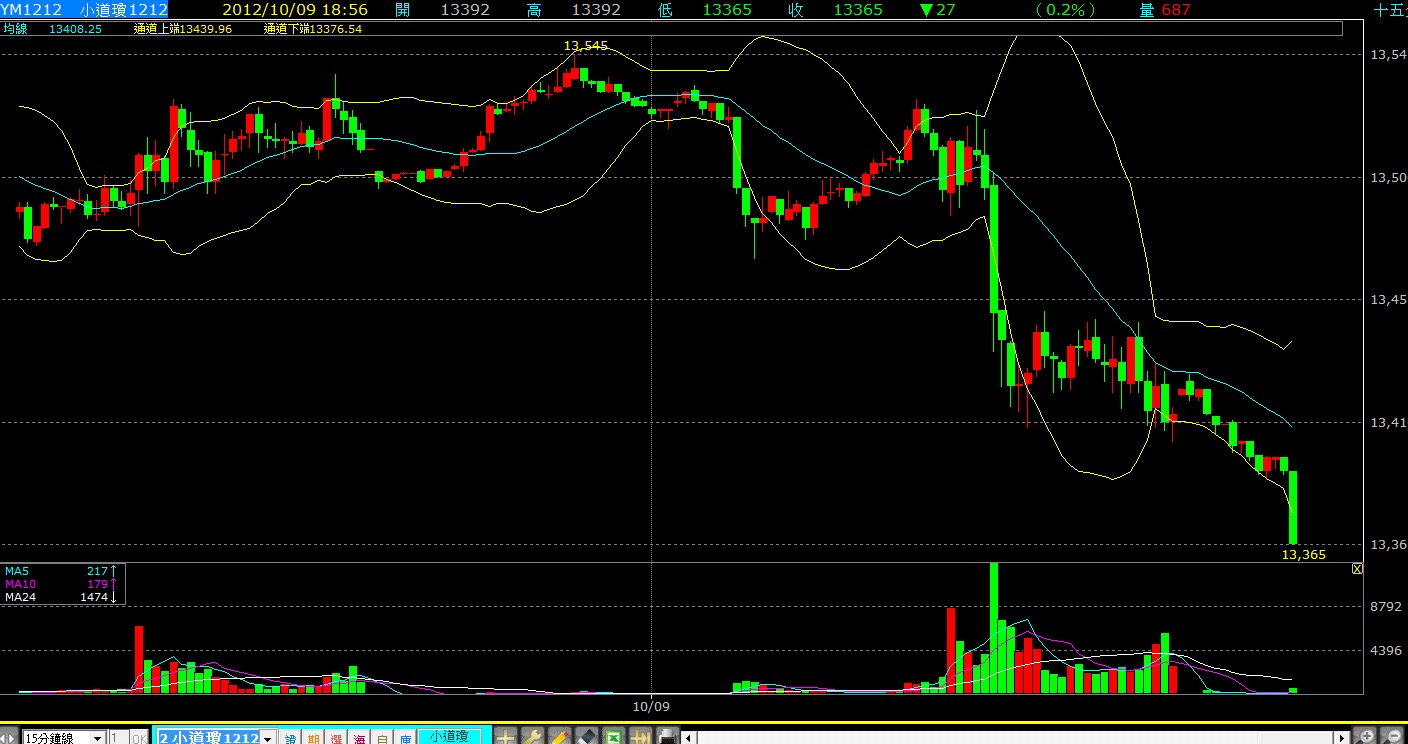
Task: Click the period count input field showing 1
Action: click(x=118, y=738)
